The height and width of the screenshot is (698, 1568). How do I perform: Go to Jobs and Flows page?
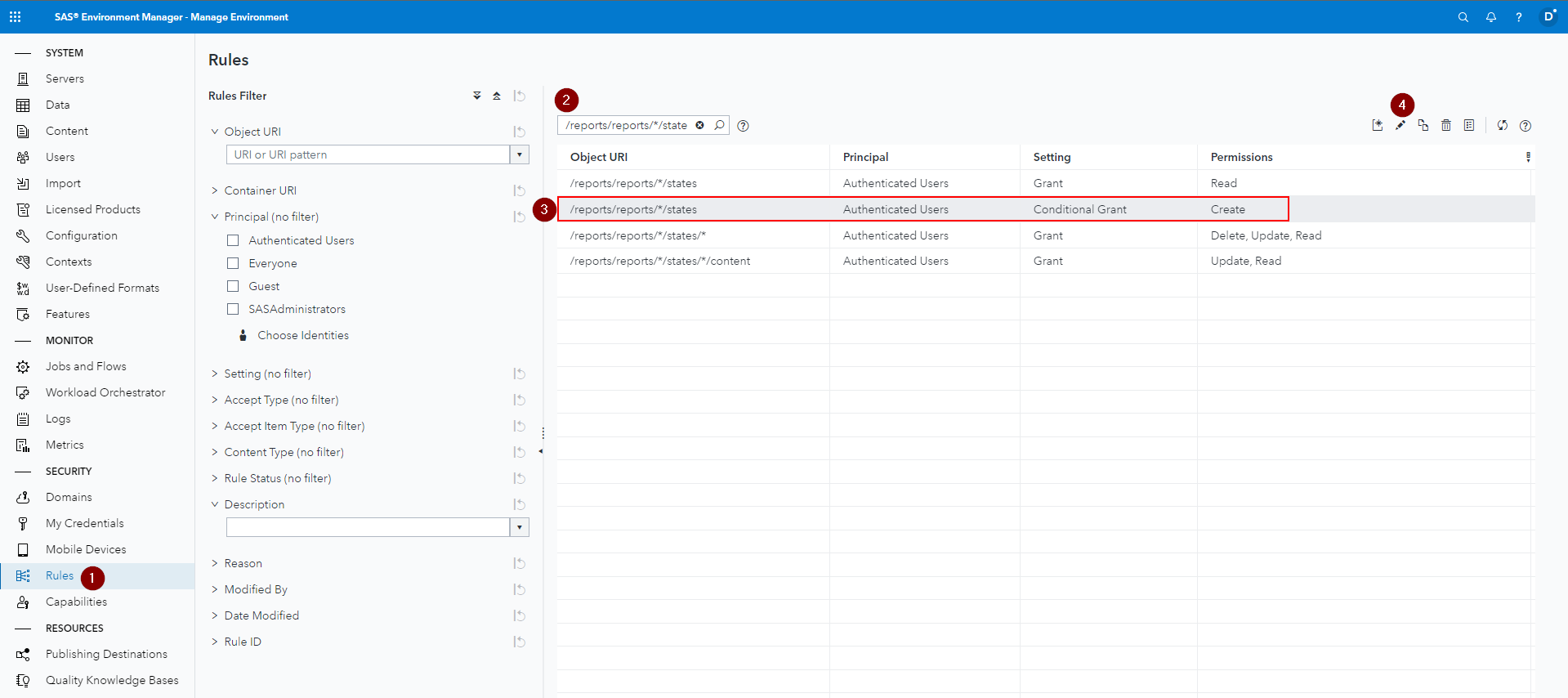click(86, 366)
